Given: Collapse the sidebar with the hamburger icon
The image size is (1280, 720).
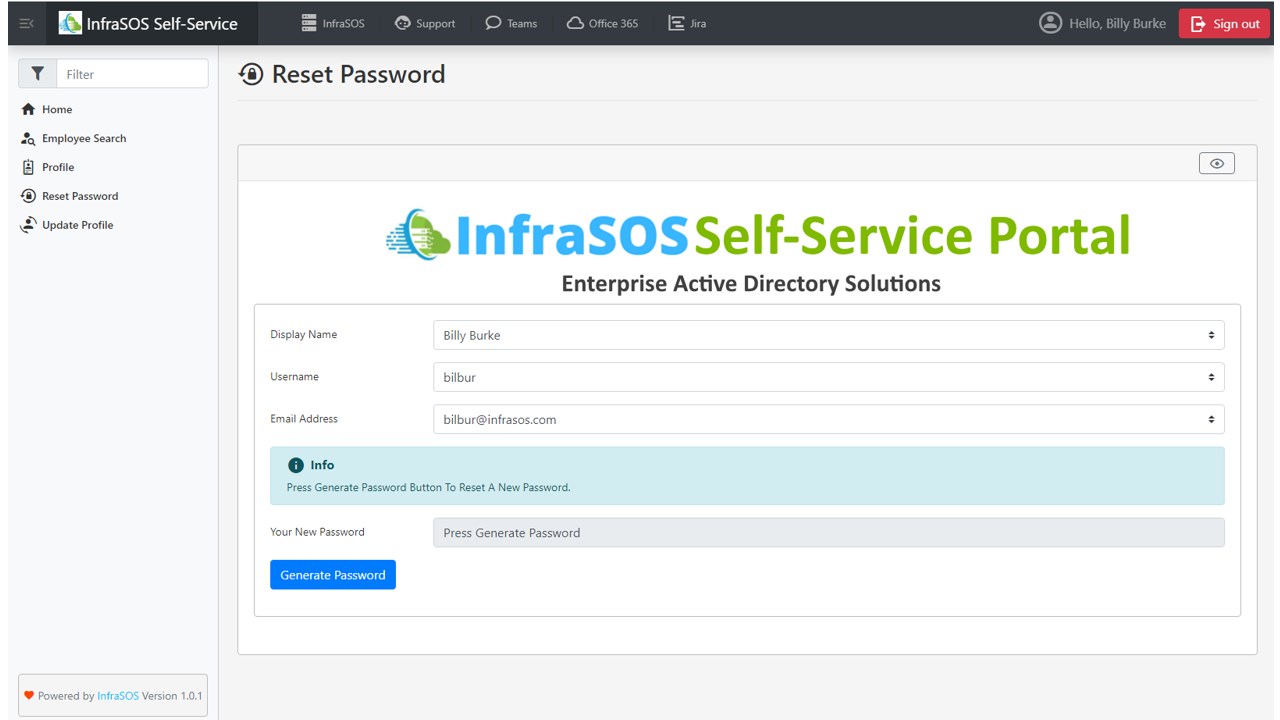Looking at the screenshot, I should [x=26, y=24].
